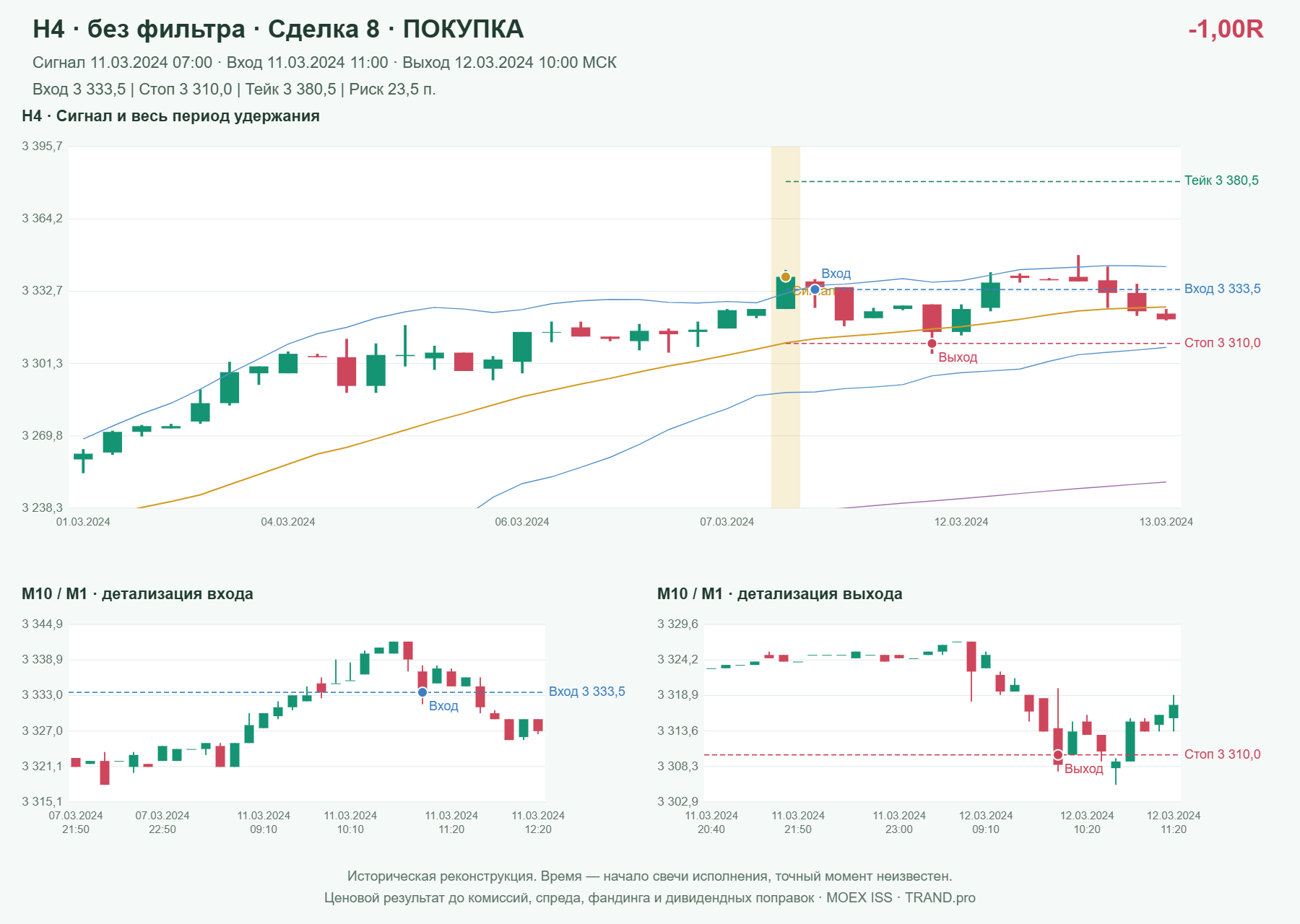Click the risk line 'Риск 23,5 п.'
The height and width of the screenshot is (924, 1300).
[x=393, y=90]
